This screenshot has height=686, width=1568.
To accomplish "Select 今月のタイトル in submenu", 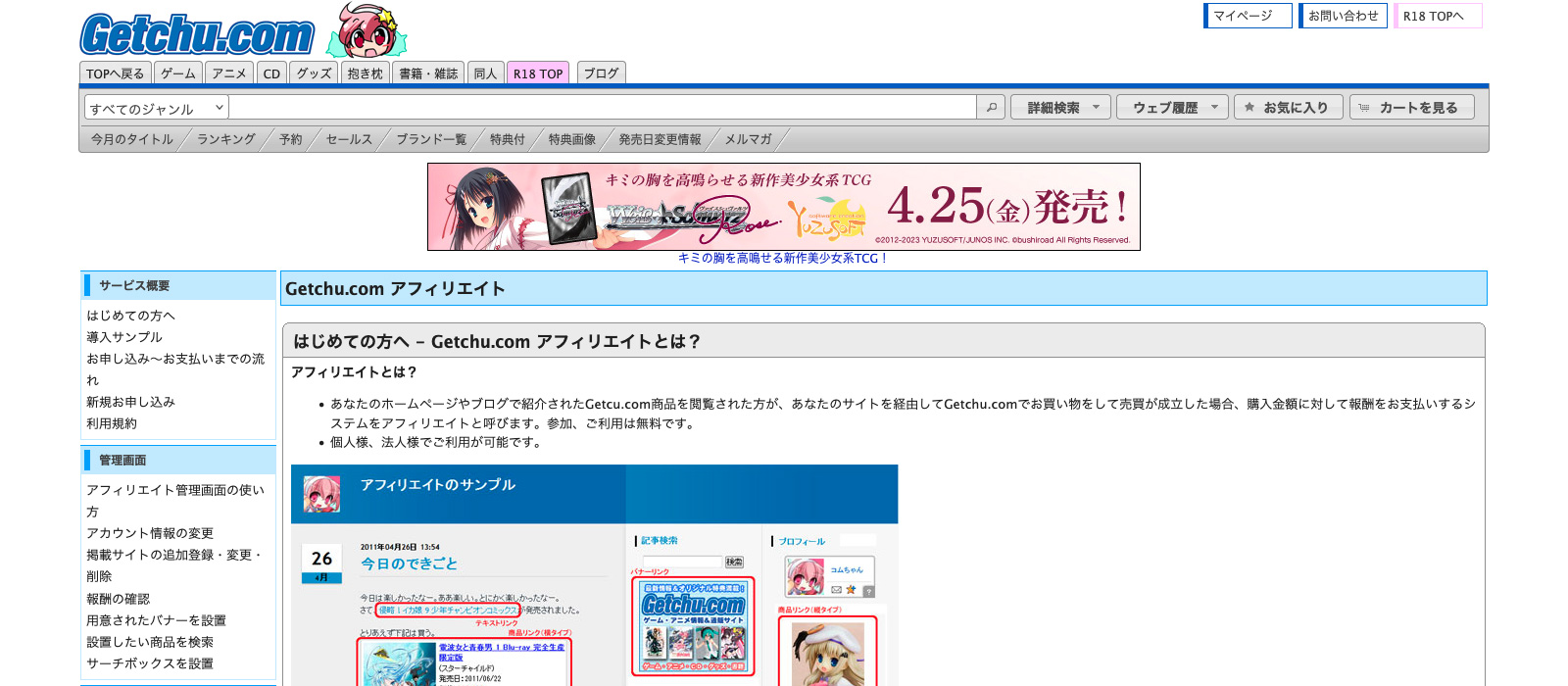I will click(132, 139).
